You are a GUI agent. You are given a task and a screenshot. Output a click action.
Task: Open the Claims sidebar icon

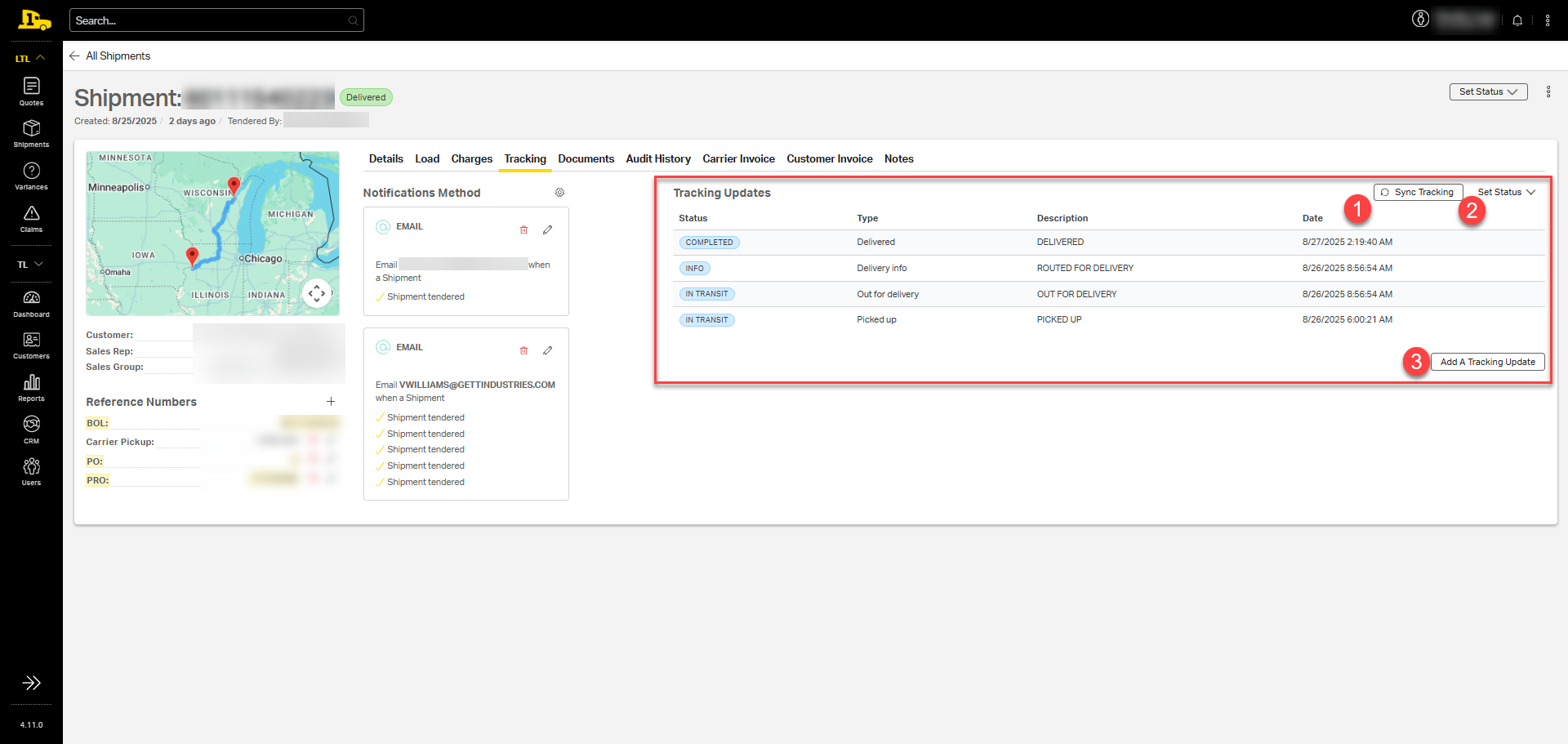[x=31, y=218]
